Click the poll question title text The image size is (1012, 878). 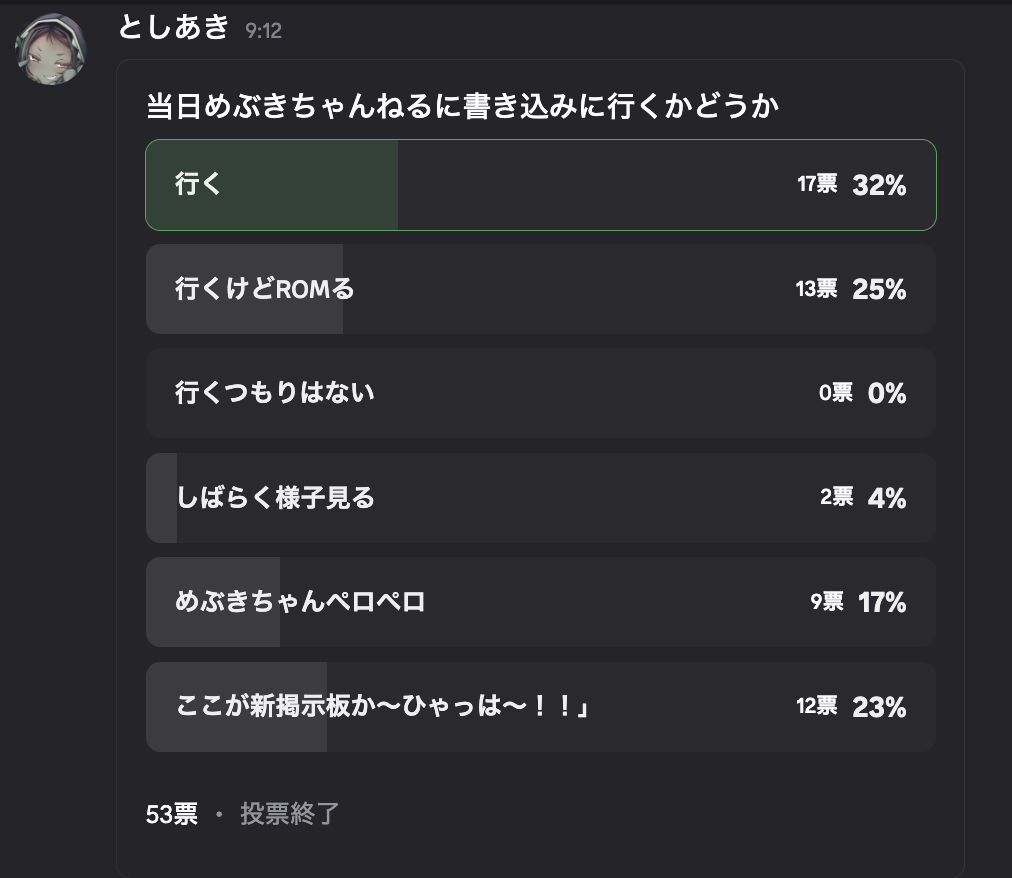[462, 107]
